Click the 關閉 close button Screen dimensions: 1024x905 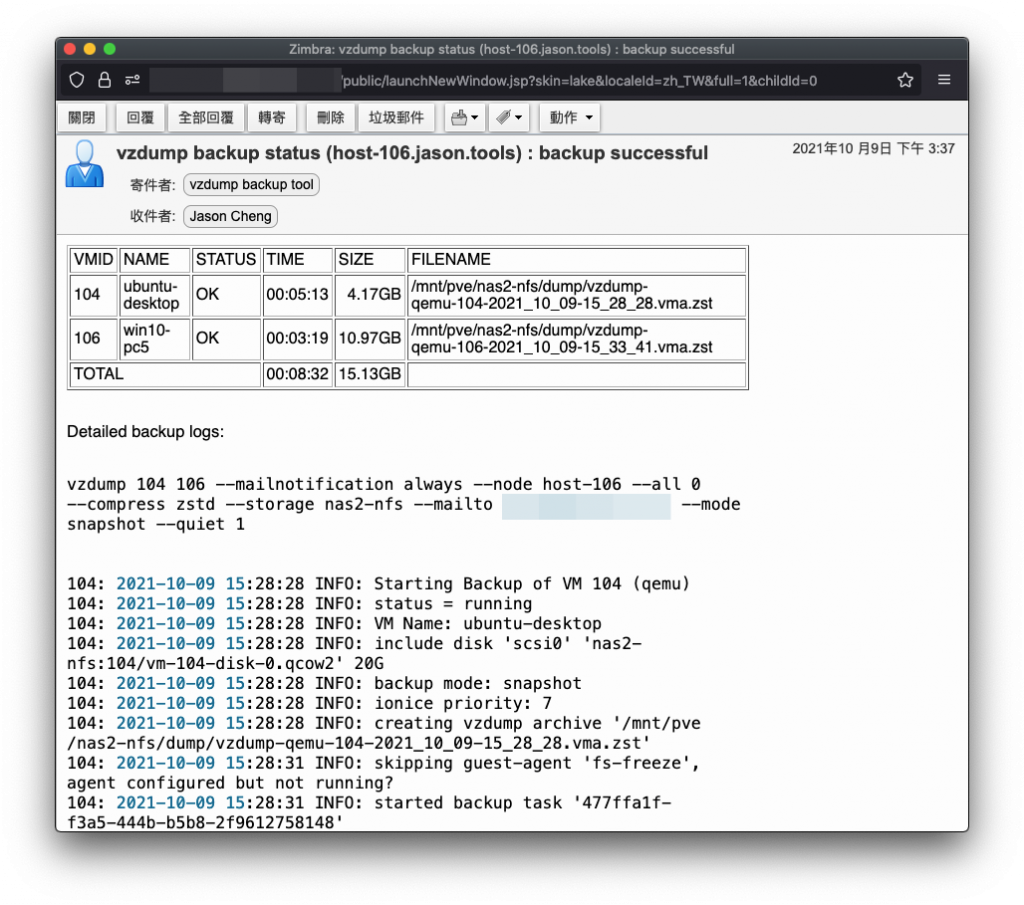click(82, 118)
